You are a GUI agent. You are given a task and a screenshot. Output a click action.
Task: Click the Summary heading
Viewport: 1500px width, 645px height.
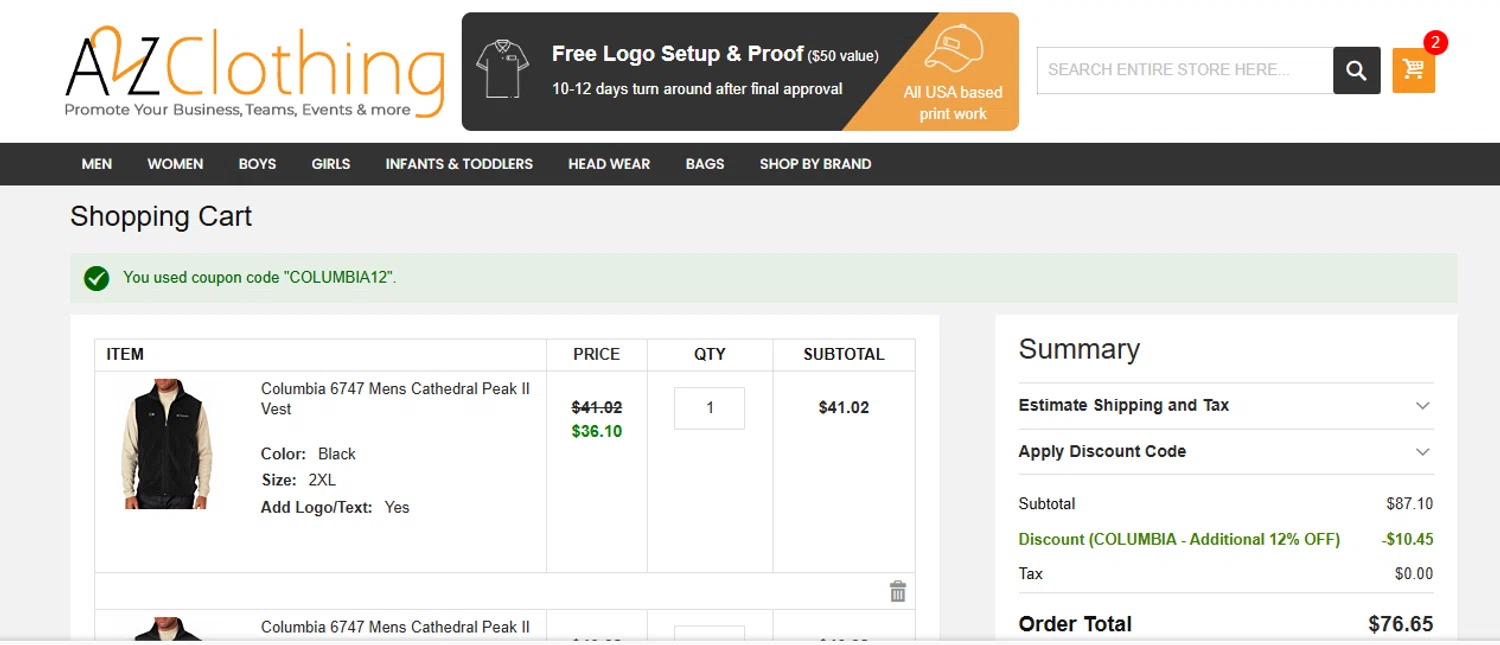click(x=1079, y=349)
